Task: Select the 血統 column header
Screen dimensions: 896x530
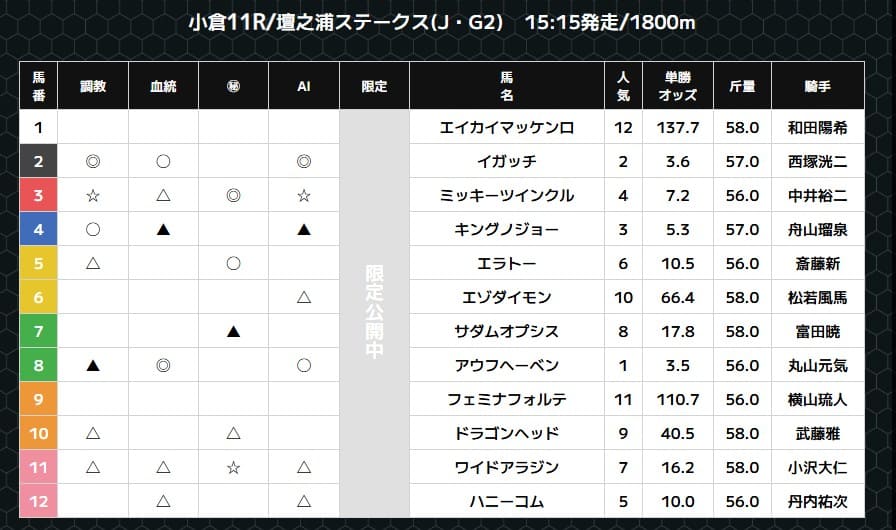Action: [163, 86]
